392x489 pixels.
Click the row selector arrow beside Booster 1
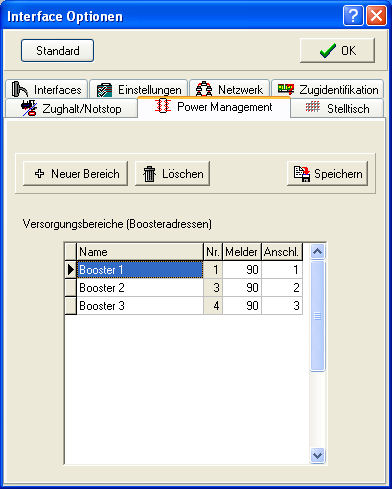coord(71,270)
